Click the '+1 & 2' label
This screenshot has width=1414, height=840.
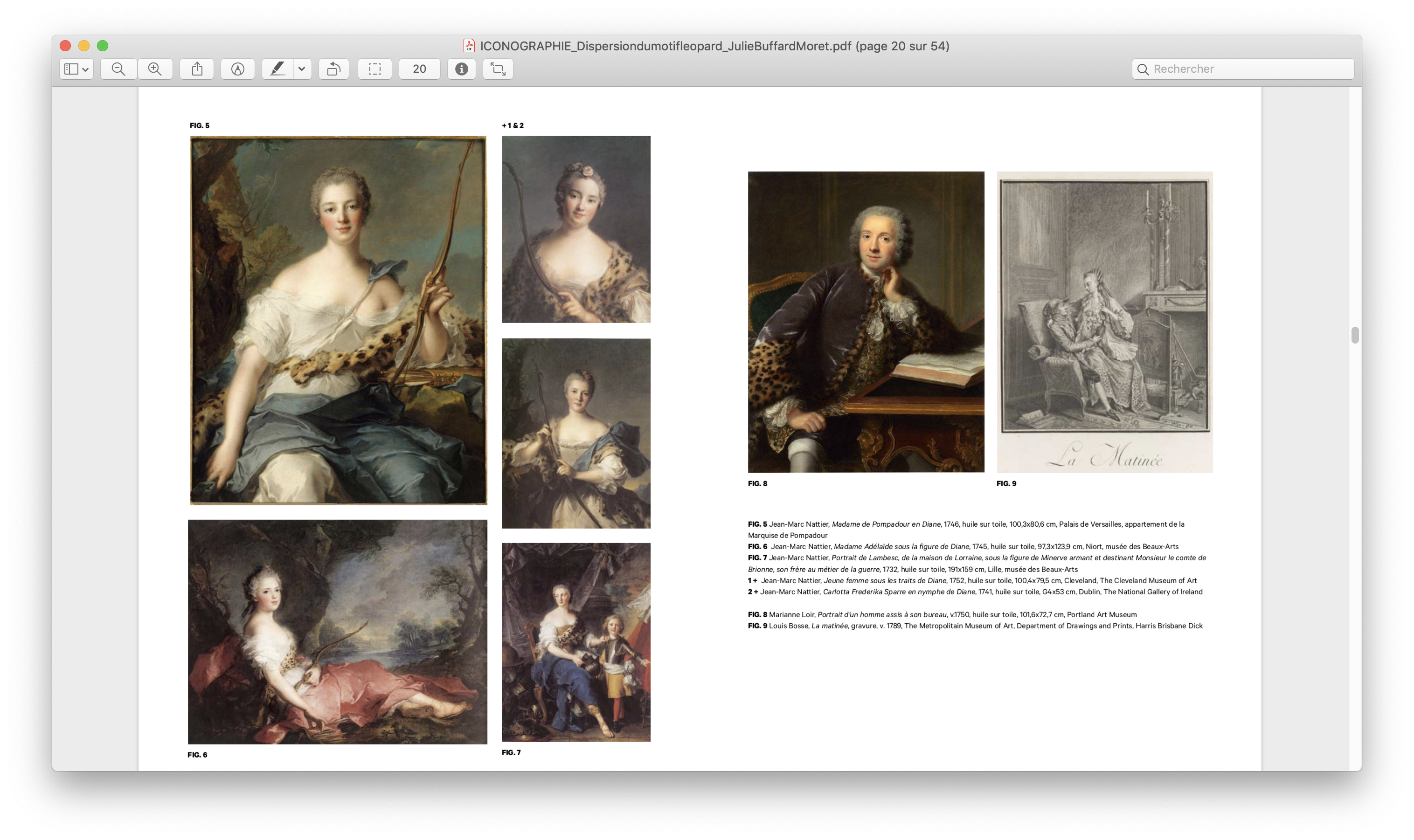coord(513,126)
